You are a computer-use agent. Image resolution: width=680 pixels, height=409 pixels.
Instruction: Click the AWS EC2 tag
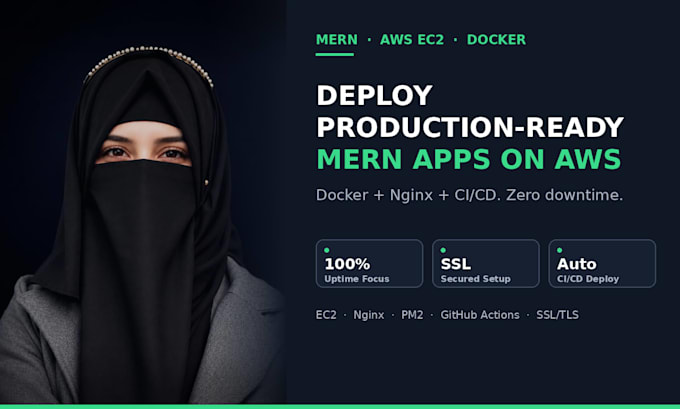coord(412,39)
